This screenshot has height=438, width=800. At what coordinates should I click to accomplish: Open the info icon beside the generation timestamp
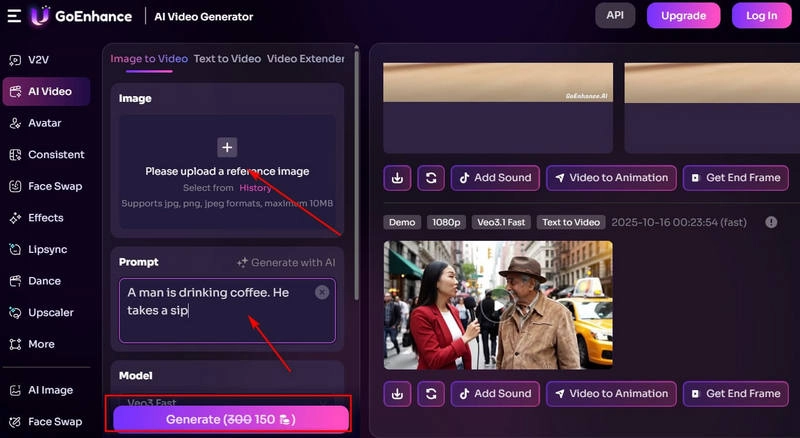(x=771, y=222)
